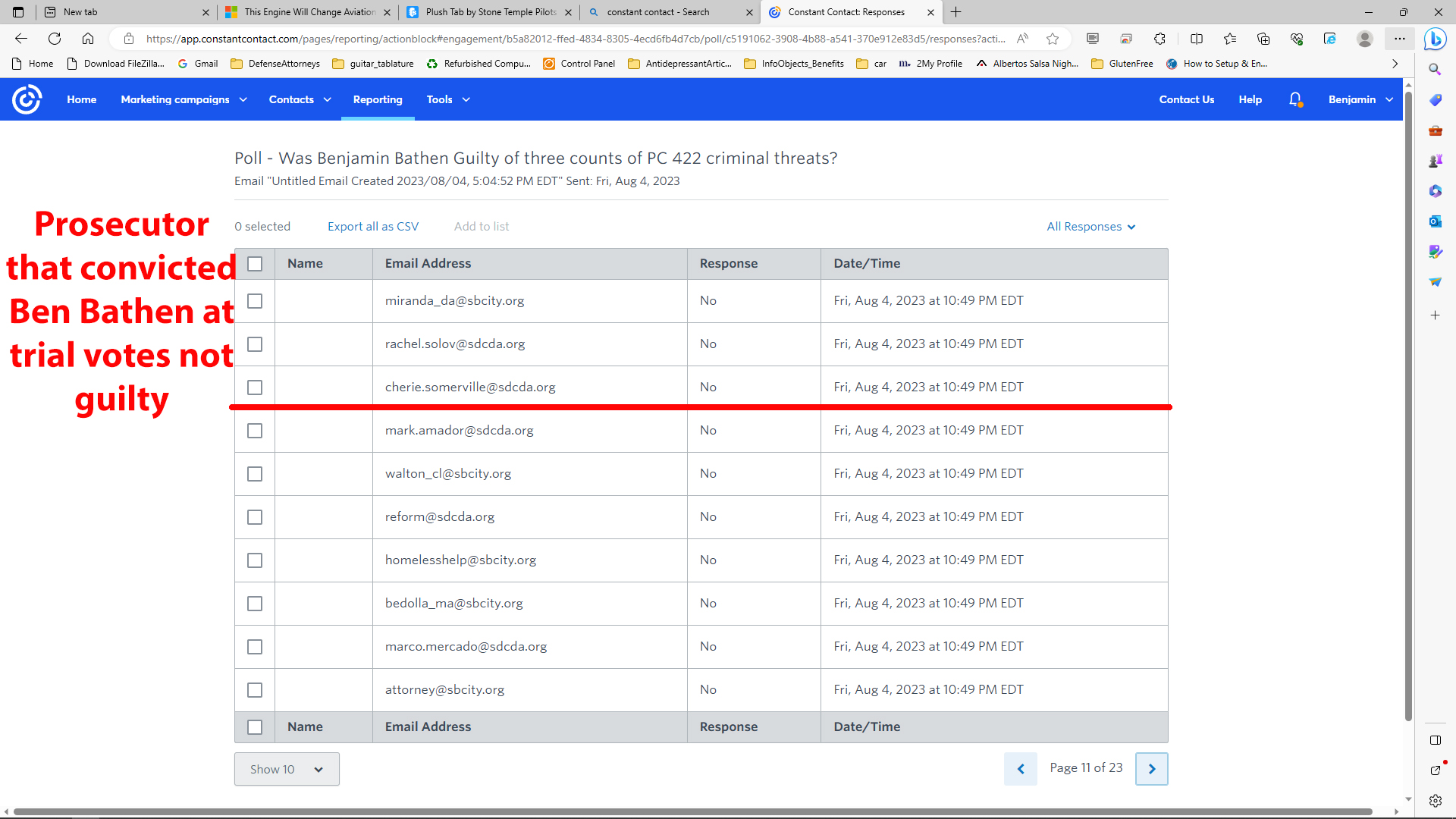This screenshot has height=819, width=1456.
Task: Click the browser refresh icon
Action: (55, 39)
